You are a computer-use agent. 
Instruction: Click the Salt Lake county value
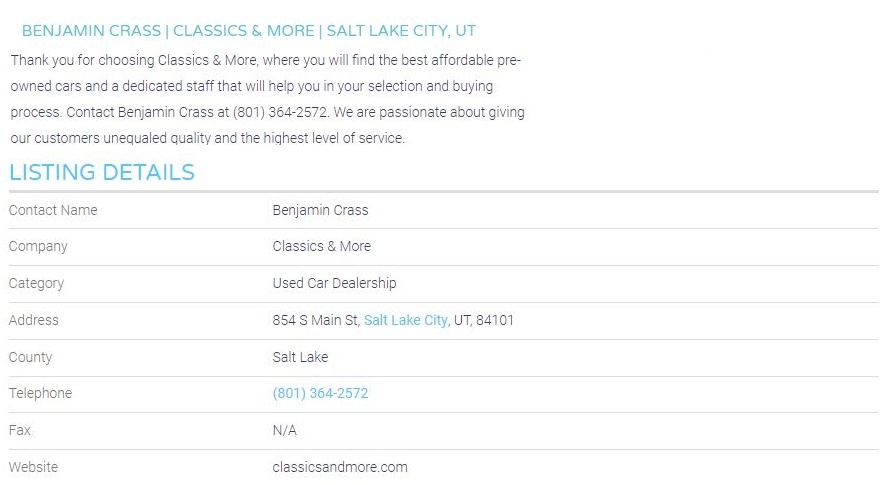point(300,357)
